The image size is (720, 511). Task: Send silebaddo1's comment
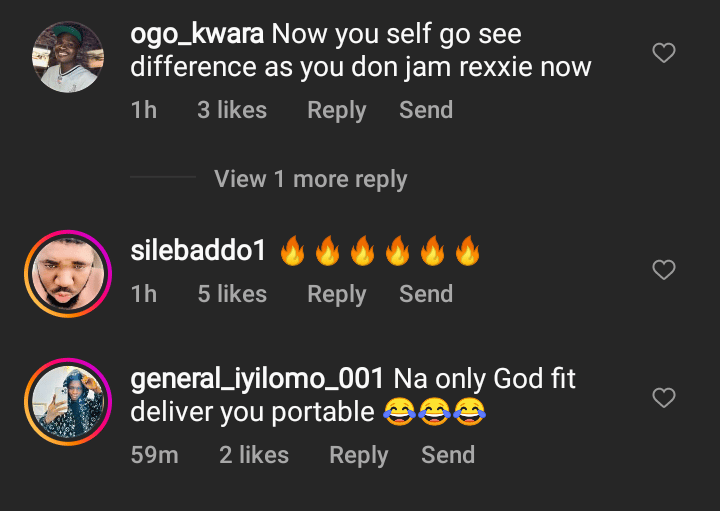426,294
